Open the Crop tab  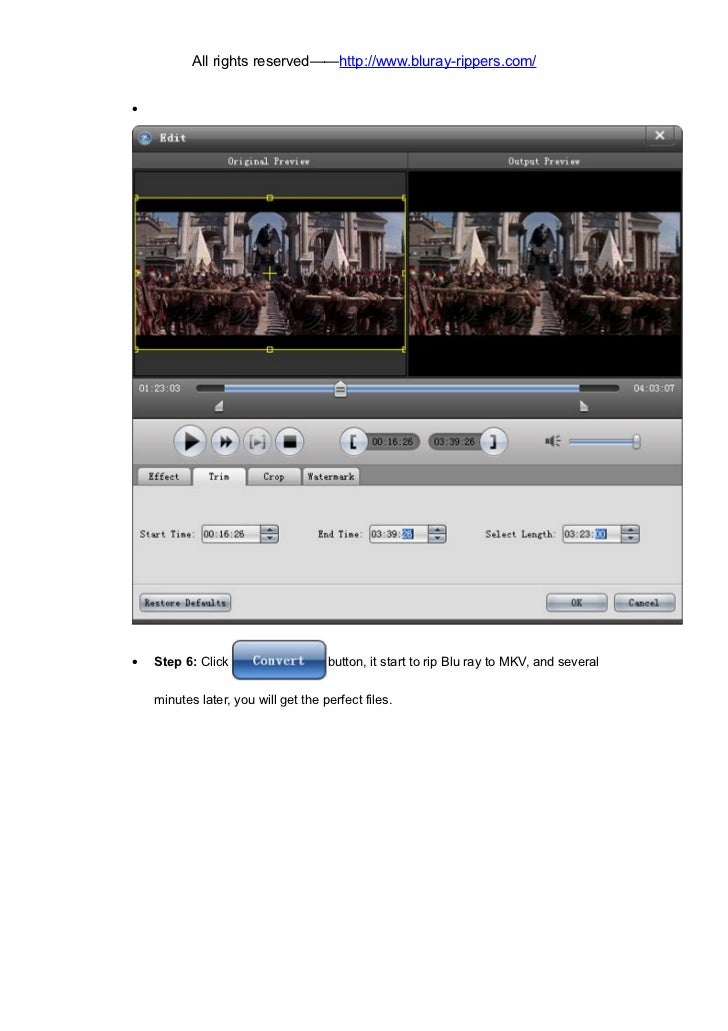[274, 477]
